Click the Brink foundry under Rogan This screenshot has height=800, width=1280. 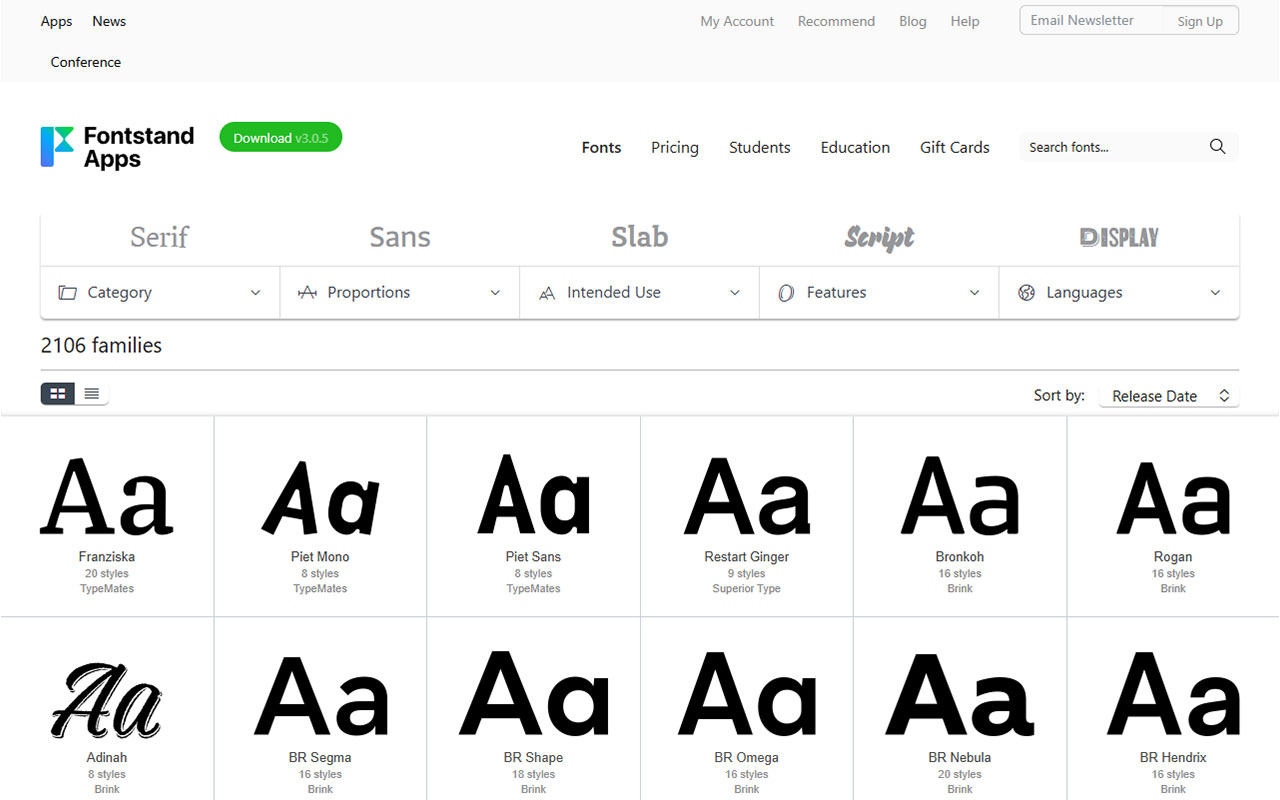pos(1173,589)
